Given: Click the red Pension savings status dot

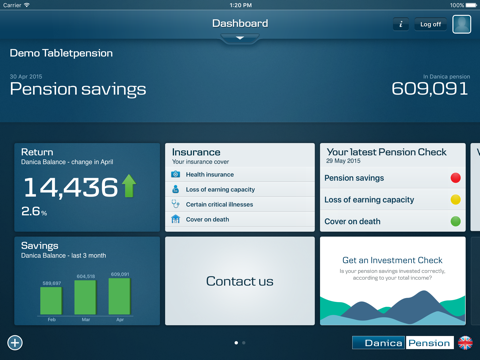Looking at the screenshot, I should pos(456,178).
